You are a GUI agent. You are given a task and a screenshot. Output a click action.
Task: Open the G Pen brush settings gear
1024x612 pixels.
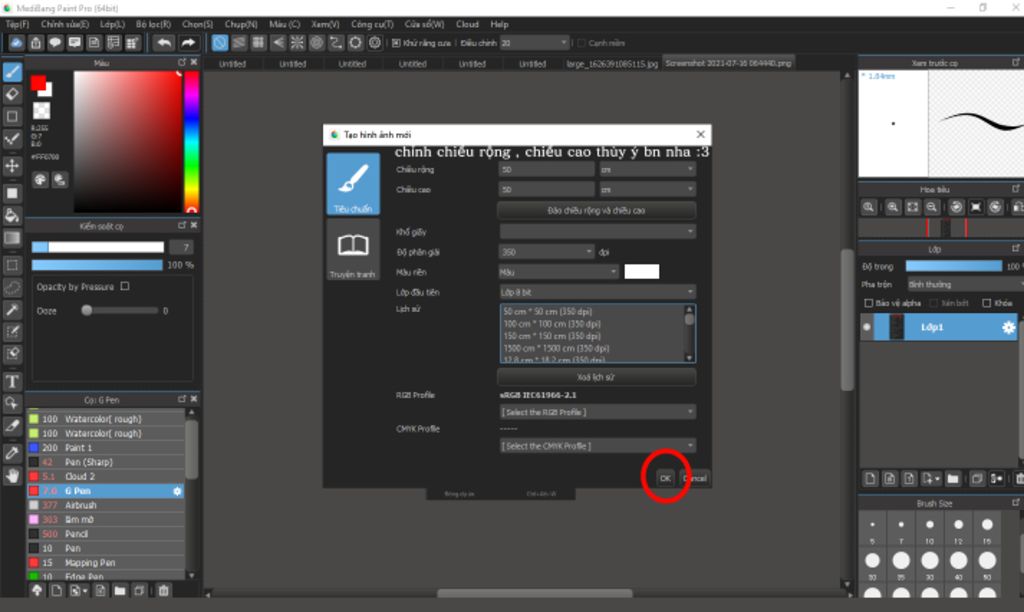click(x=177, y=491)
